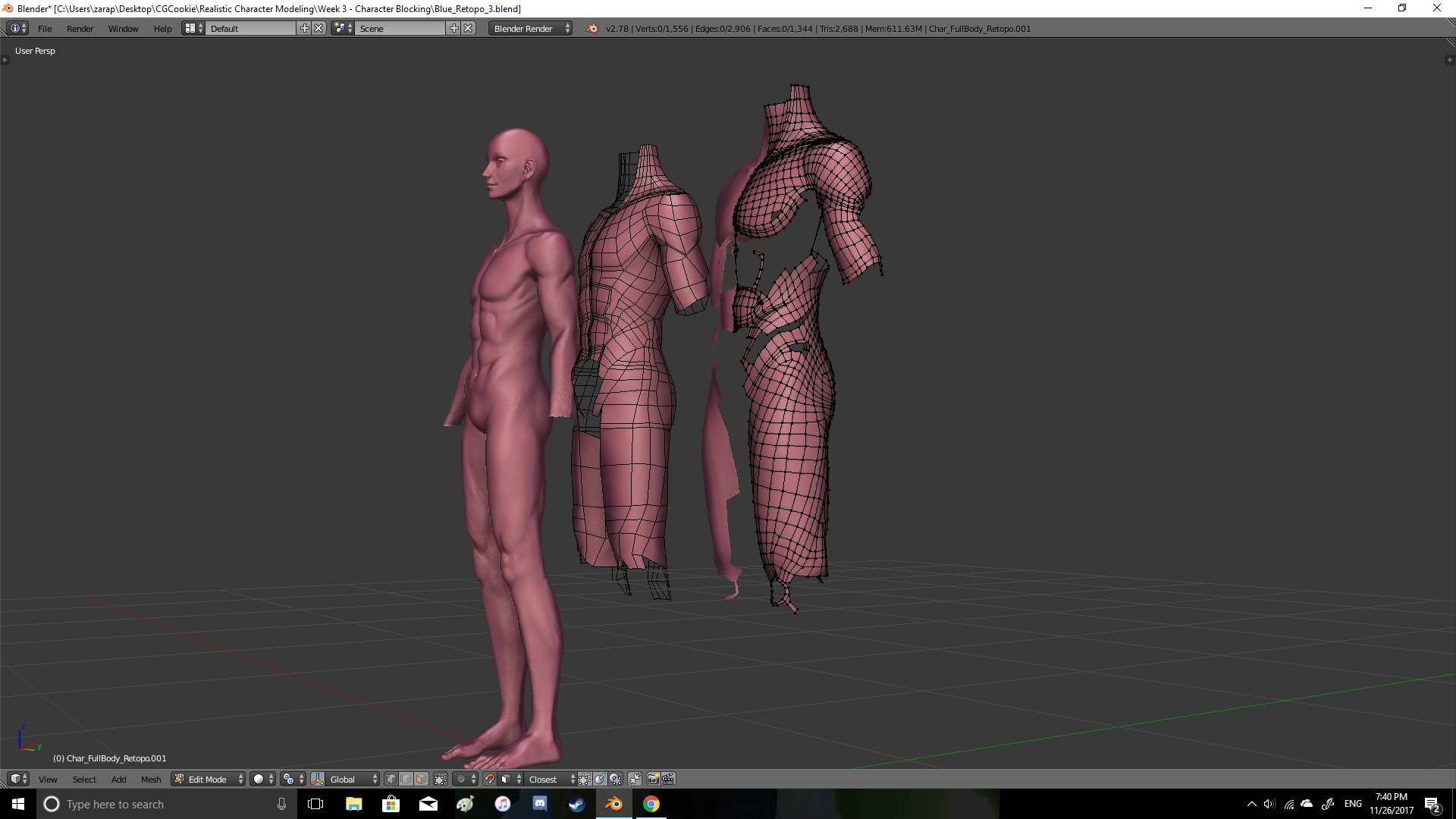Click the Default screen layout name field

coord(250,28)
